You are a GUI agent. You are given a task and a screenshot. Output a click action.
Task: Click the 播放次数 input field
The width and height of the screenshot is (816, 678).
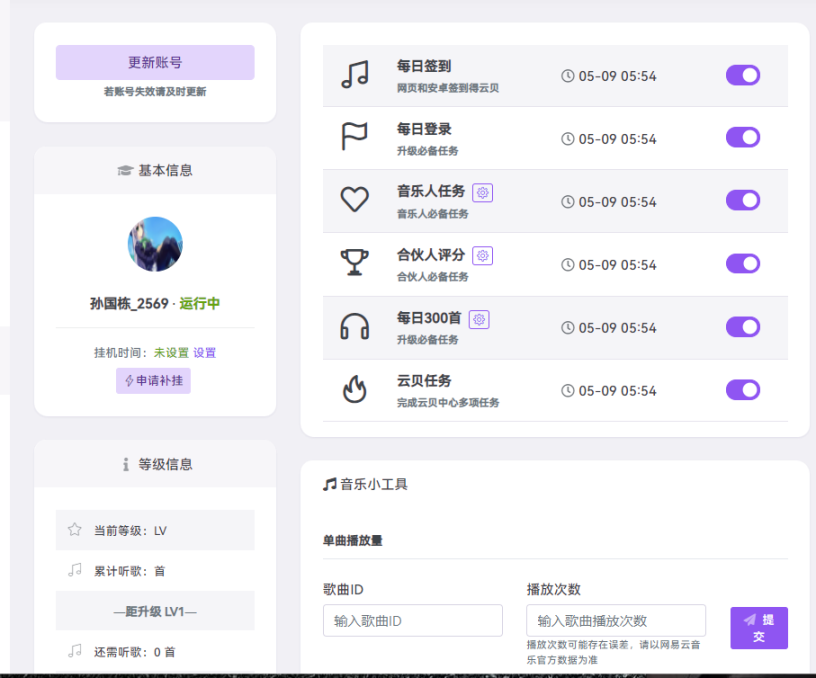[616, 621]
